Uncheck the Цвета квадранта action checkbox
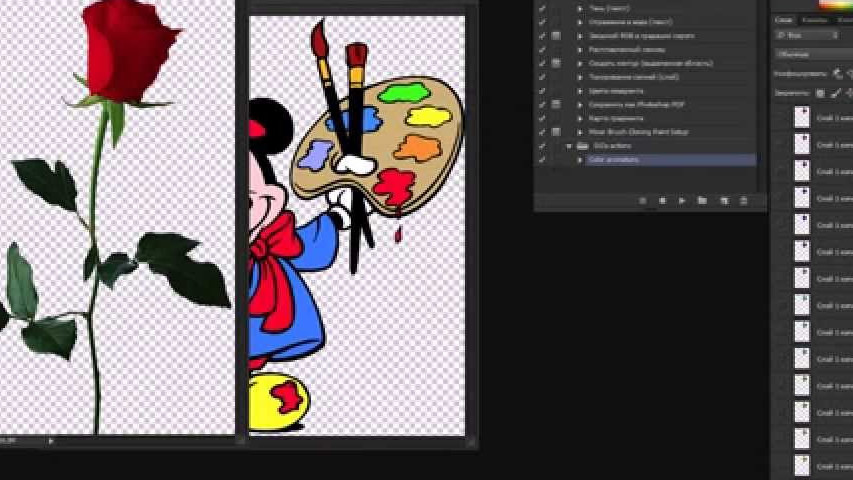Viewport: 853px width, 480px height. point(542,91)
